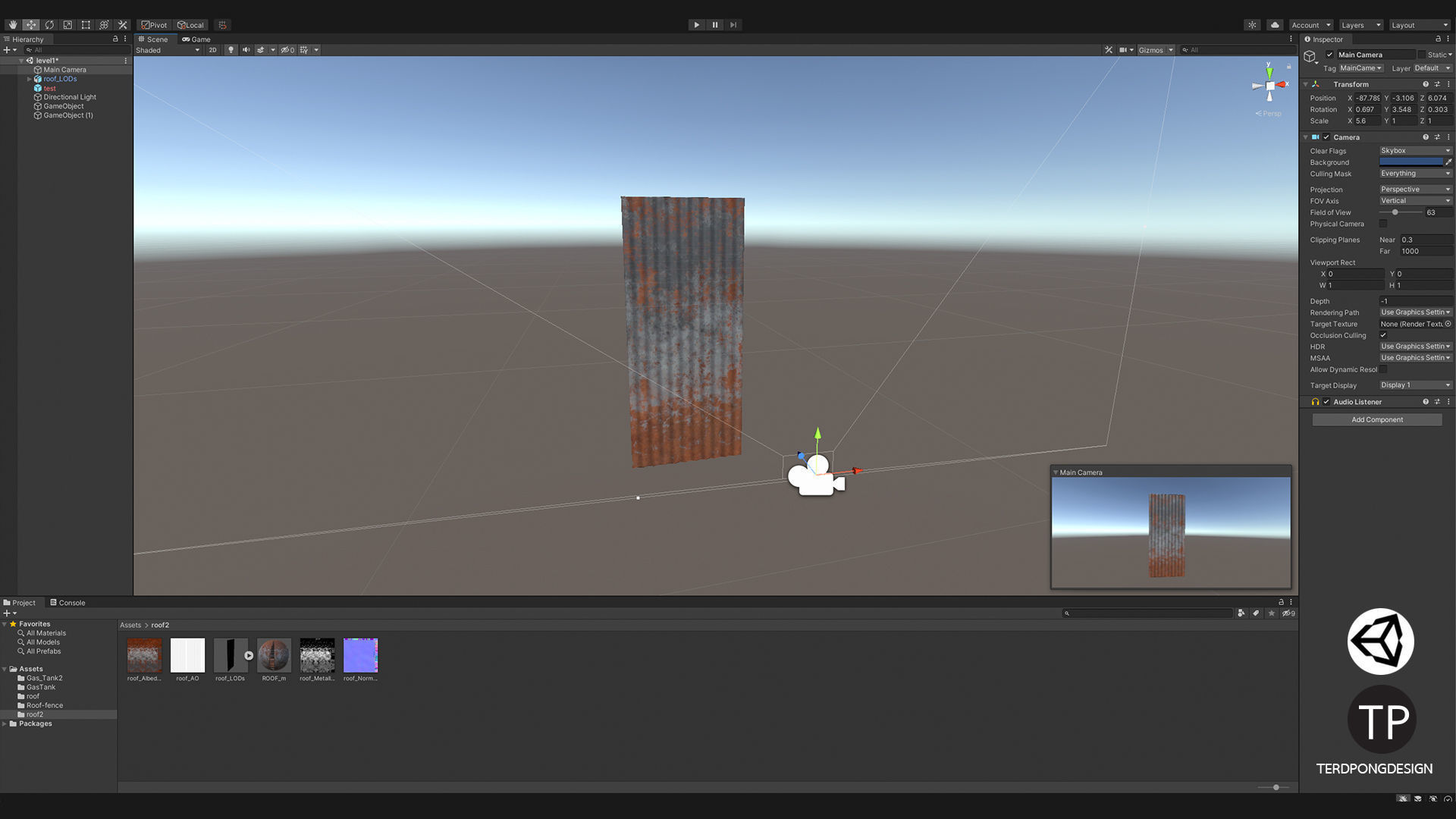
Task: Open Cloud services with the cloud icon
Action: point(1275,25)
